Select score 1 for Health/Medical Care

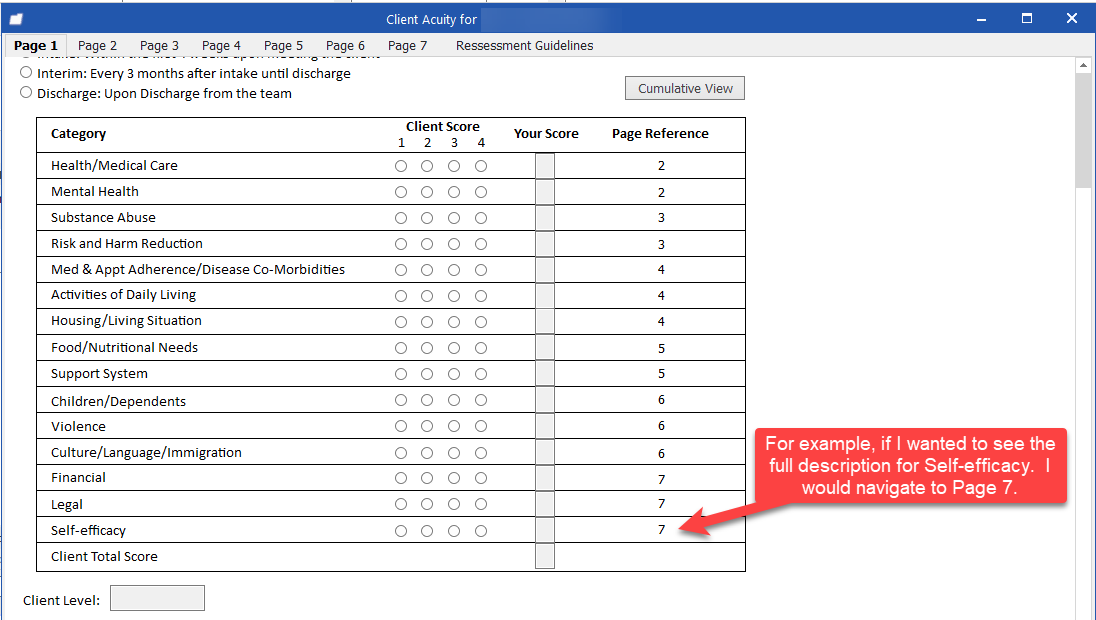click(x=401, y=166)
